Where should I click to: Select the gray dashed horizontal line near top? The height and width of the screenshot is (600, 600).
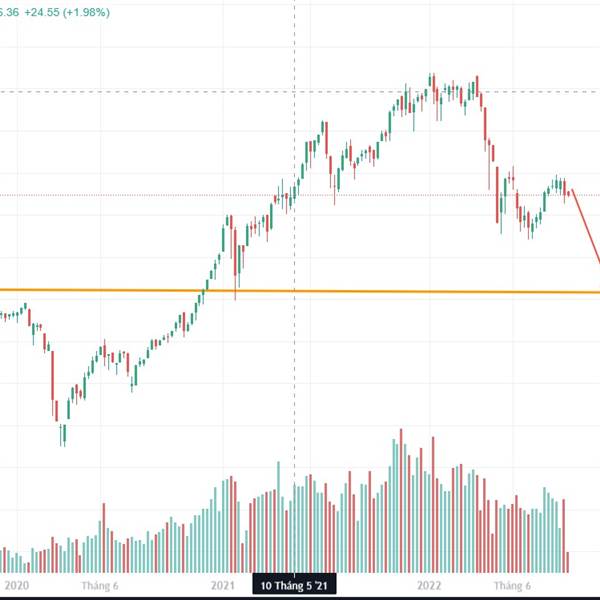[150, 92]
